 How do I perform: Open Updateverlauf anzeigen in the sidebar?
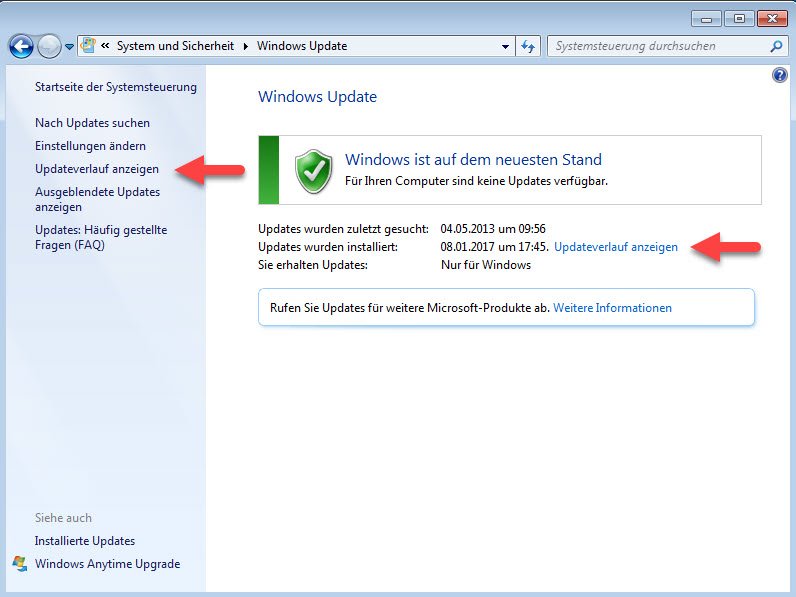pyautogui.click(x=97, y=169)
